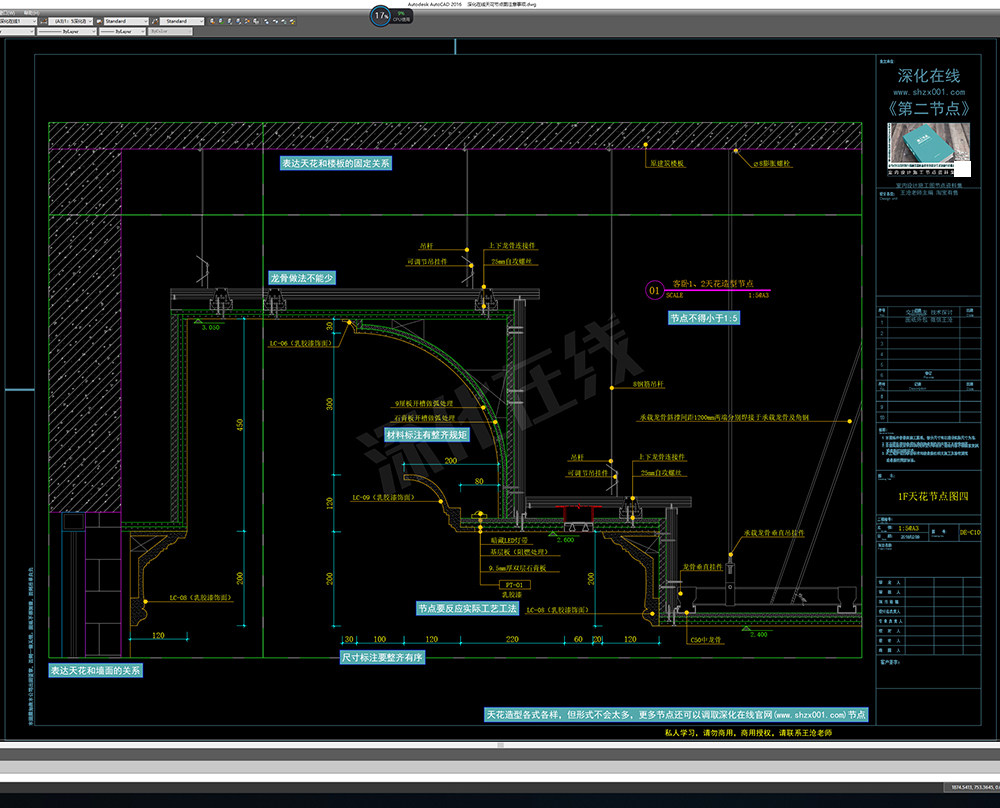This screenshot has height=808, width=1000.
Task: Click the layer tool icon with green checkmark
Action: tap(221, 21)
